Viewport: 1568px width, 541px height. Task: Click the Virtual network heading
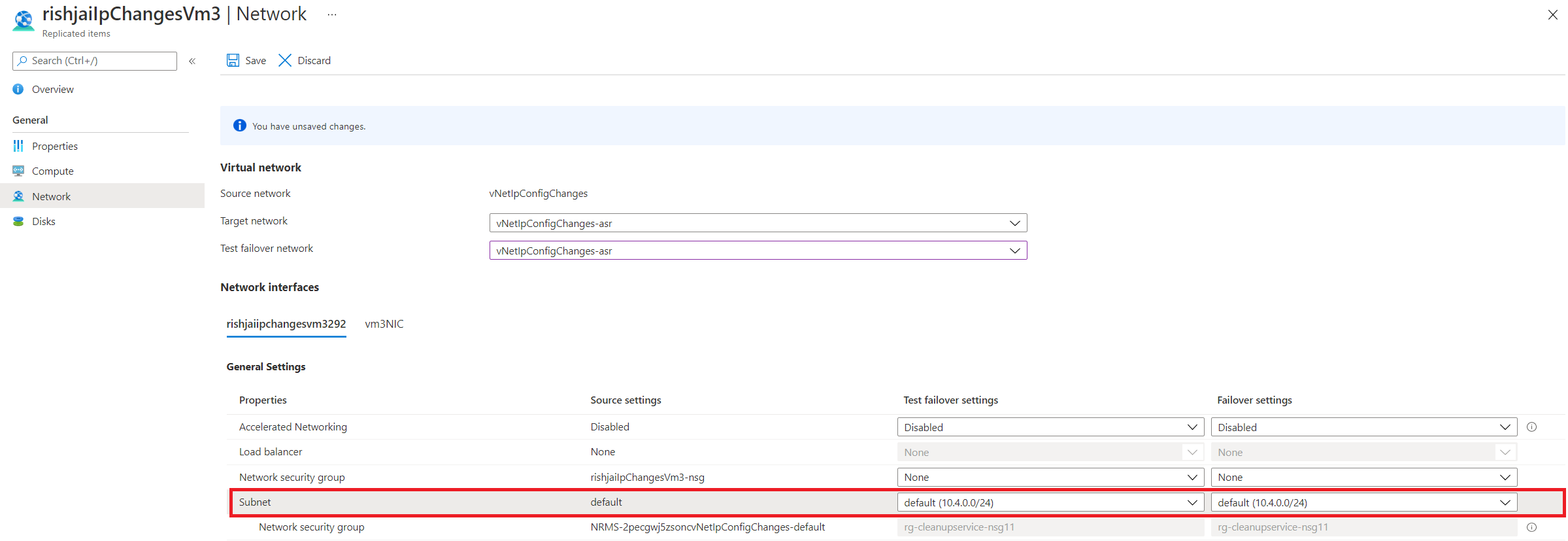261,167
